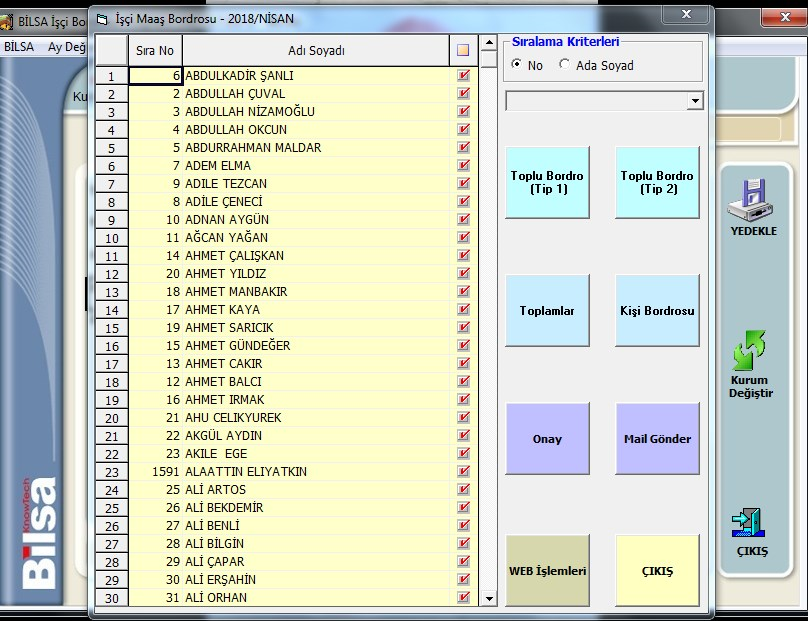The height and width of the screenshot is (621, 808).
Task: Open the BİLSA menu
Action: [x=19, y=47]
